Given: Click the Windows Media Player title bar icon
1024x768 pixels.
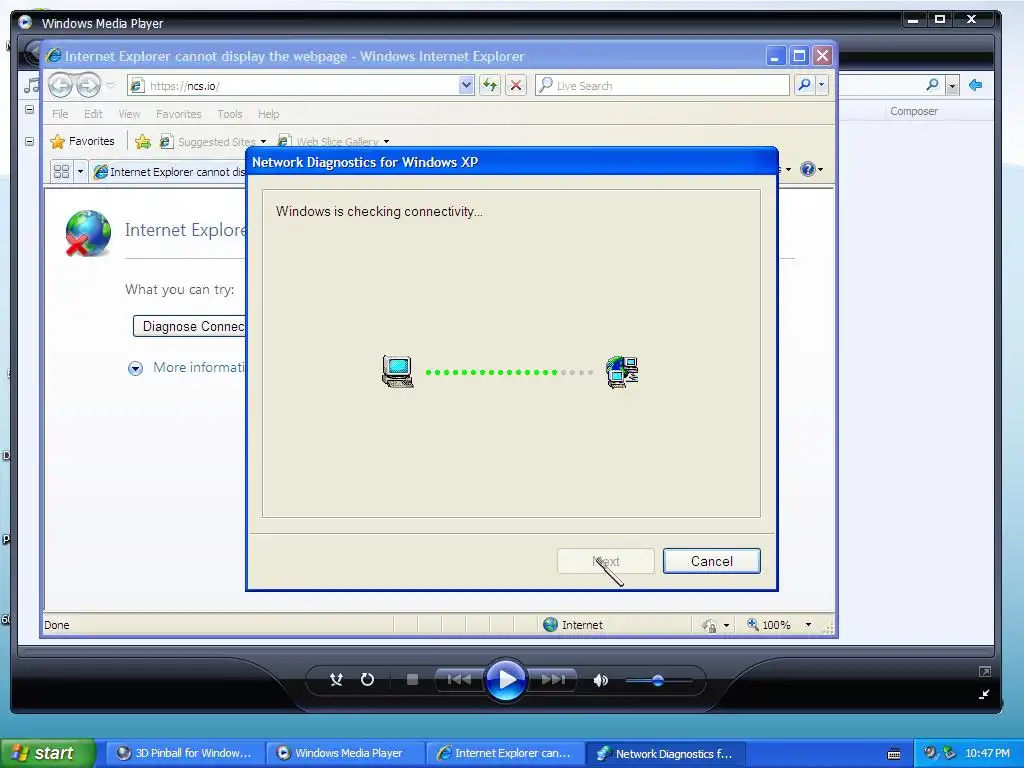Looking at the screenshot, I should 25,22.
